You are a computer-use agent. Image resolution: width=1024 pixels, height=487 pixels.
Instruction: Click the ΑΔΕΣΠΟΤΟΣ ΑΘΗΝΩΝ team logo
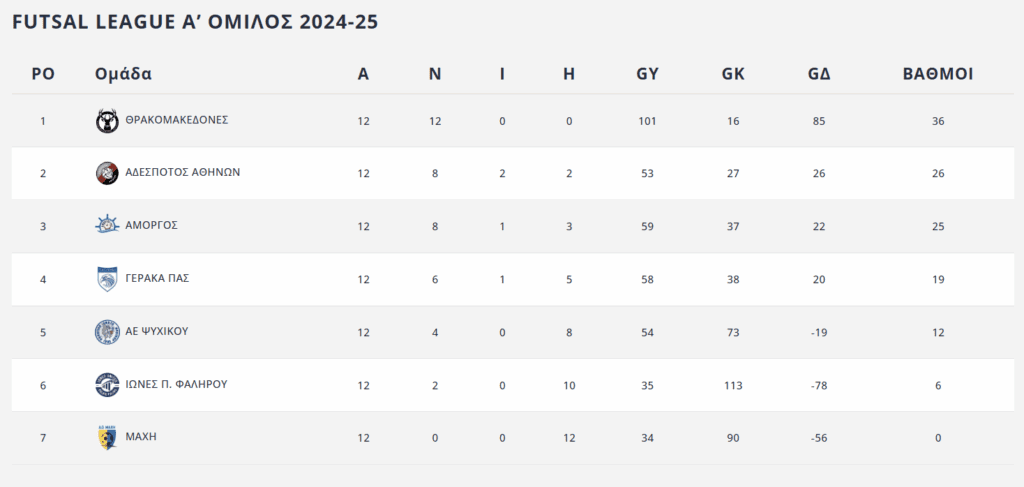click(107, 173)
